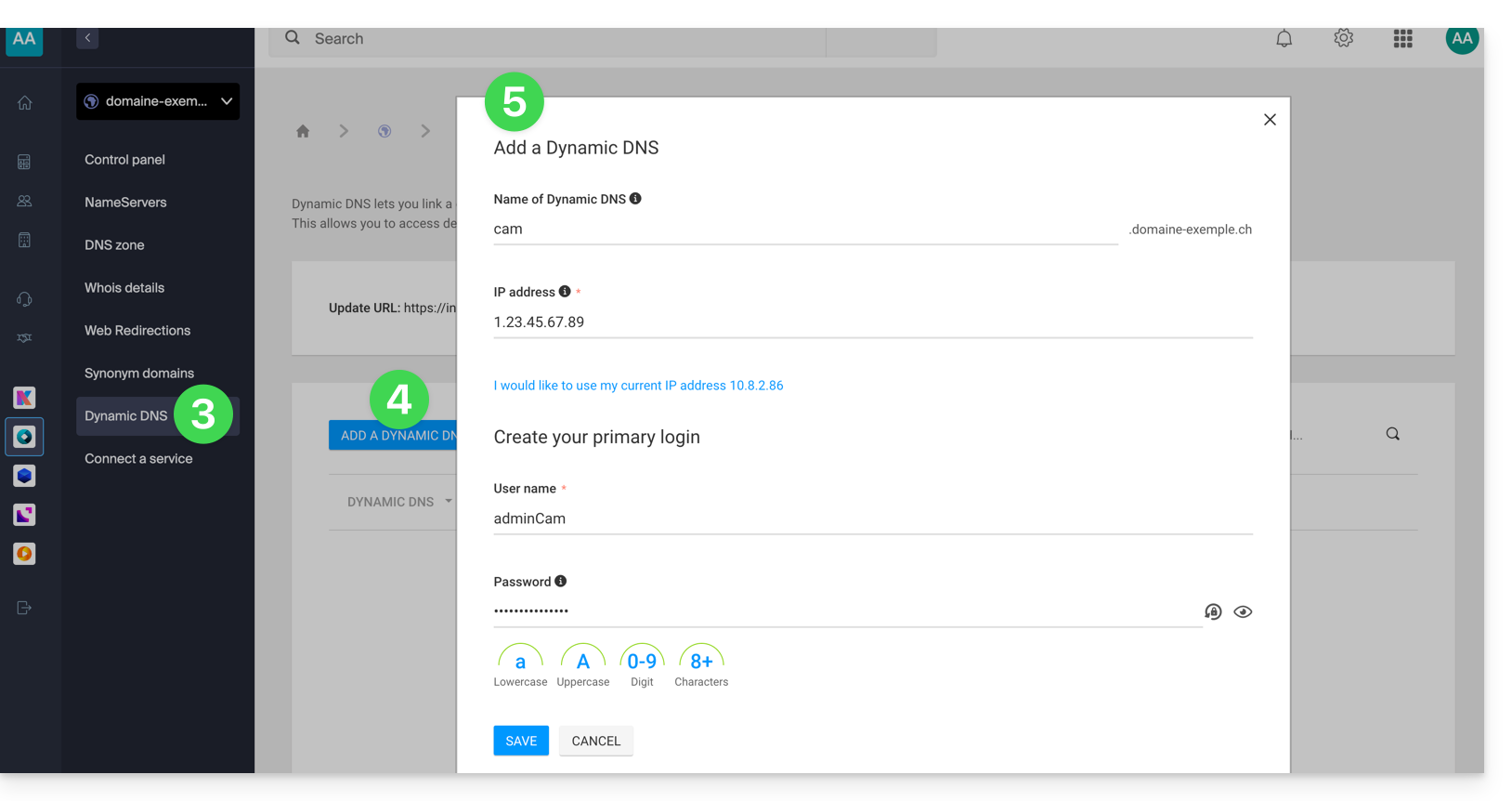Open the settings gear icon
Image resolution: width=1512 pixels, height=801 pixels.
pyautogui.click(x=1343, y=39)
